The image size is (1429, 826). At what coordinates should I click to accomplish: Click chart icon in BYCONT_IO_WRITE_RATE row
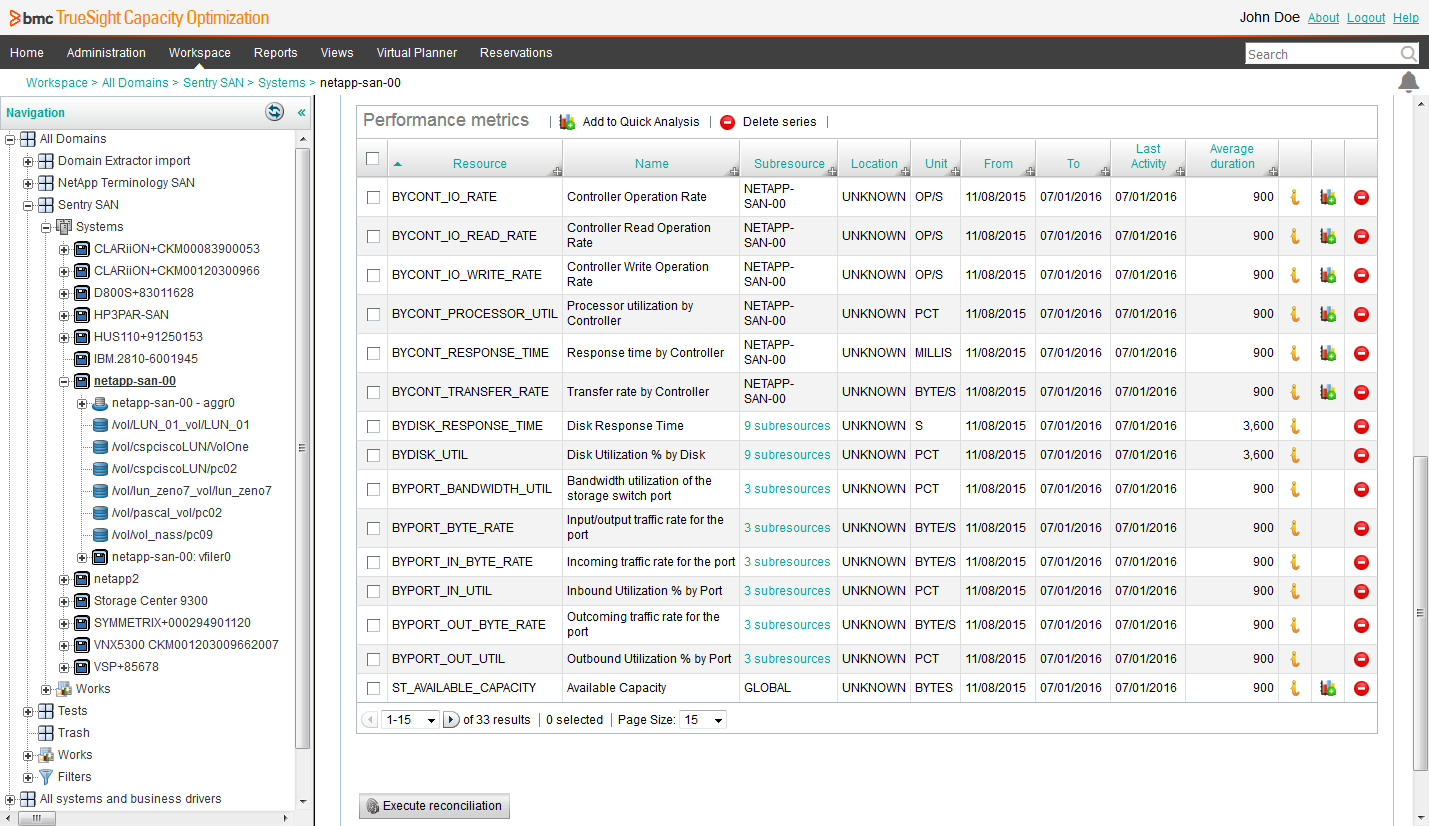coord(1328,275)
